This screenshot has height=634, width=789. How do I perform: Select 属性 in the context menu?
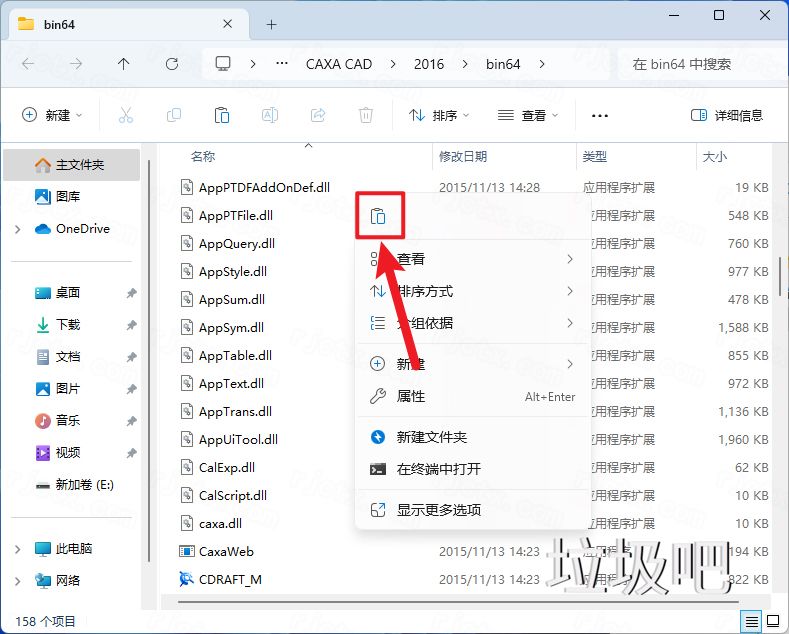click(411, 396)
